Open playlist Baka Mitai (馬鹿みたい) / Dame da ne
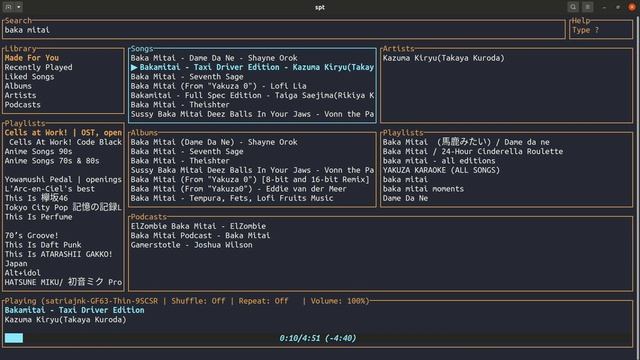The height and width of the screenshot is (360, 640). (466, 142)
